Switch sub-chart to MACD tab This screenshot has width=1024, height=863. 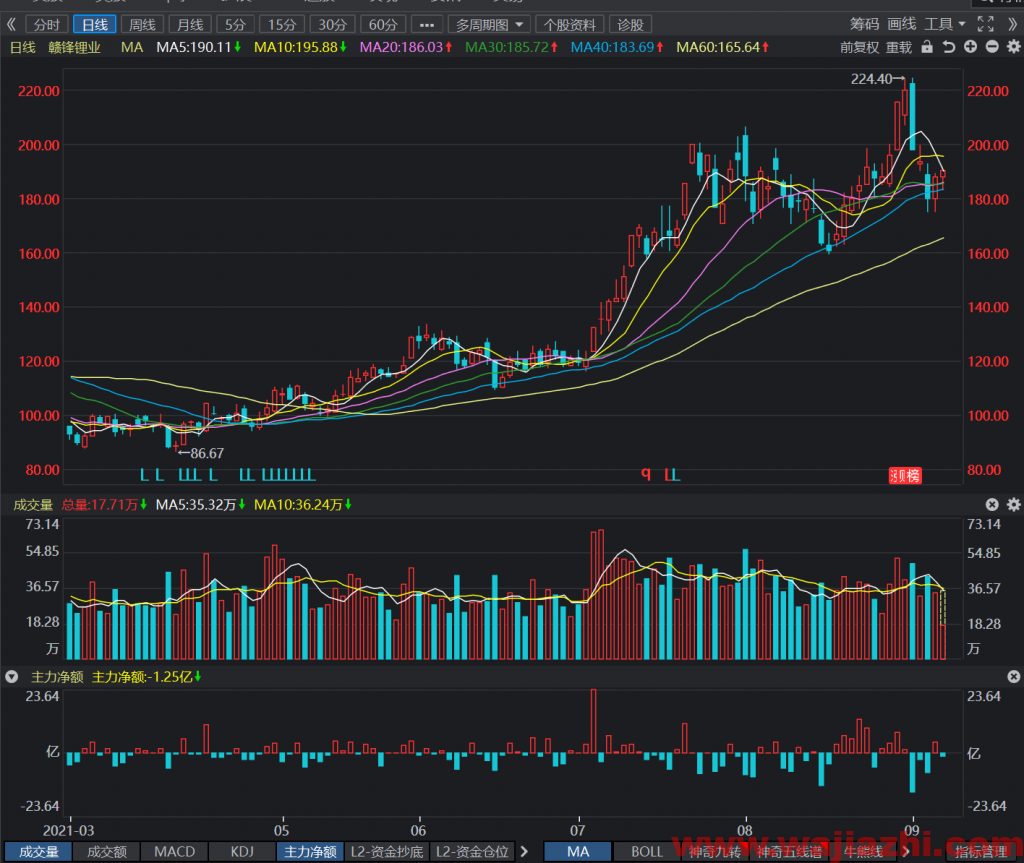(174, 851)
